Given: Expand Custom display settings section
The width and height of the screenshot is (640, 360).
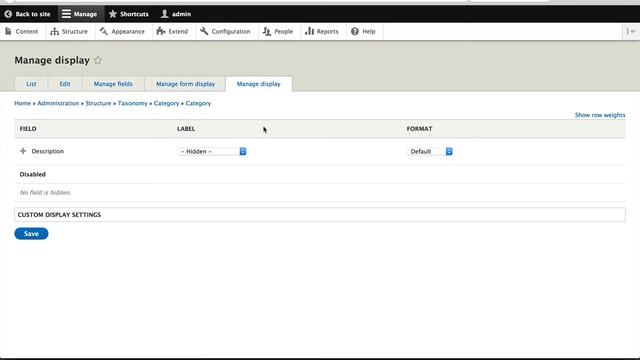Looking at the screenshot, I should coord(320,215).
